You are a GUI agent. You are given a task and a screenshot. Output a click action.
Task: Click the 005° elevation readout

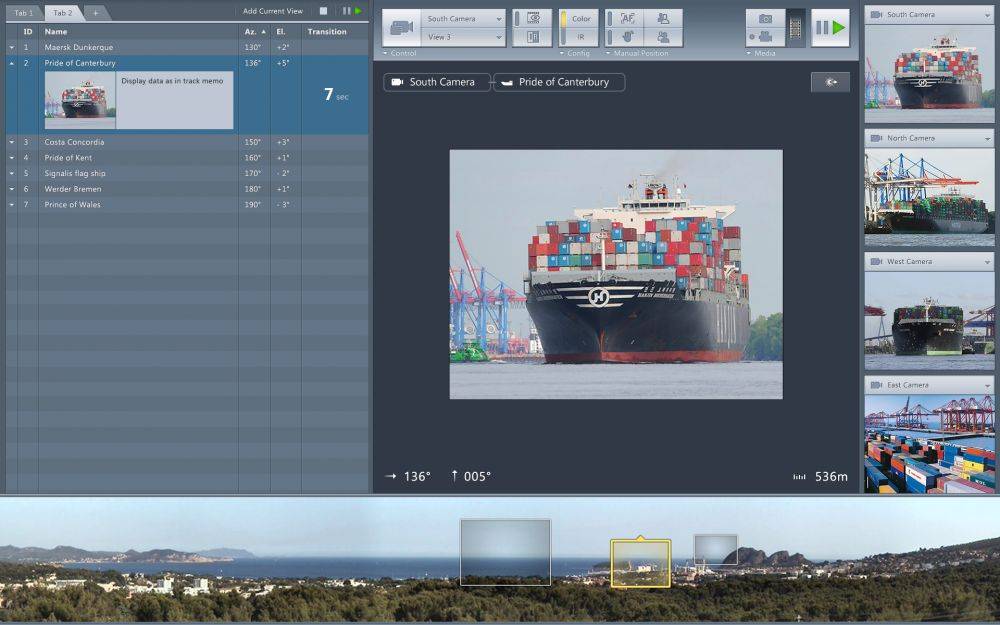[x=471, y=476]
